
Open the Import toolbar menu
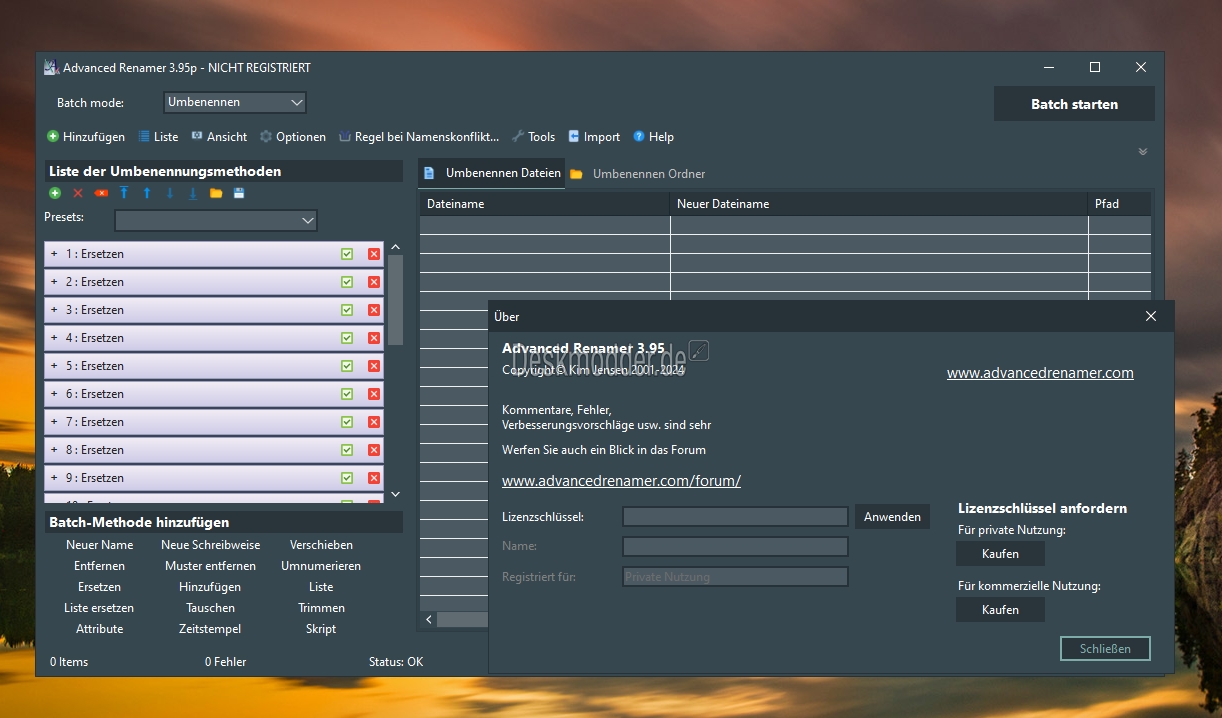[594, 137]
